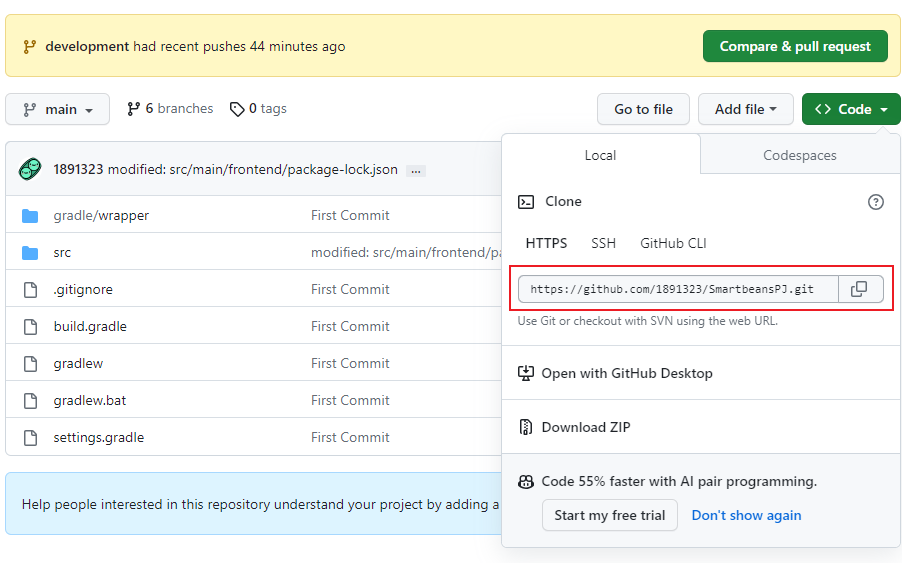Click the file icon next to gradlew
This screenshot has height=563, width=902.
coord(30,363)
